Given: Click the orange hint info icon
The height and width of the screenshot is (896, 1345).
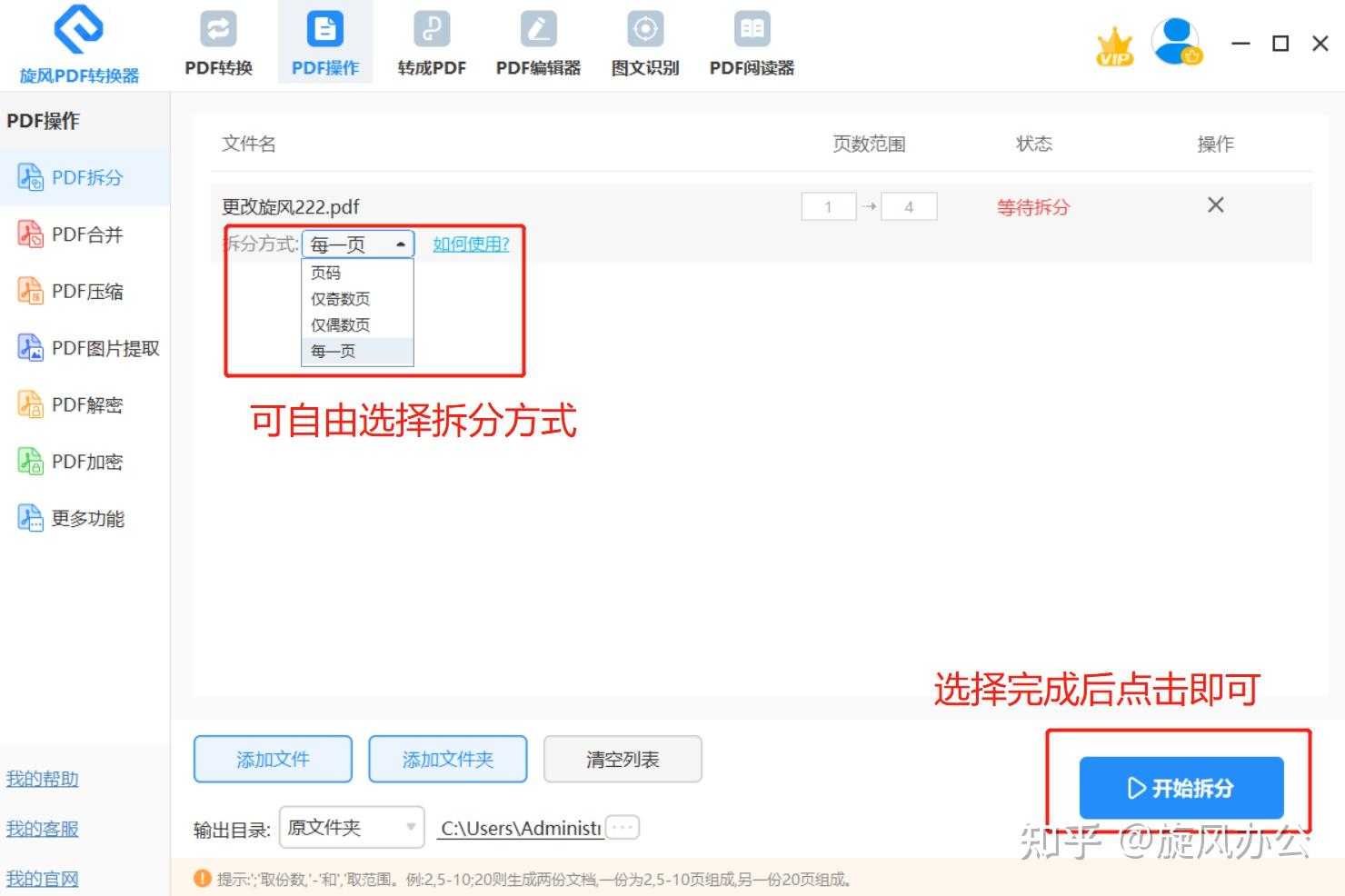Looking at the screenshot, I should [203, 879].
